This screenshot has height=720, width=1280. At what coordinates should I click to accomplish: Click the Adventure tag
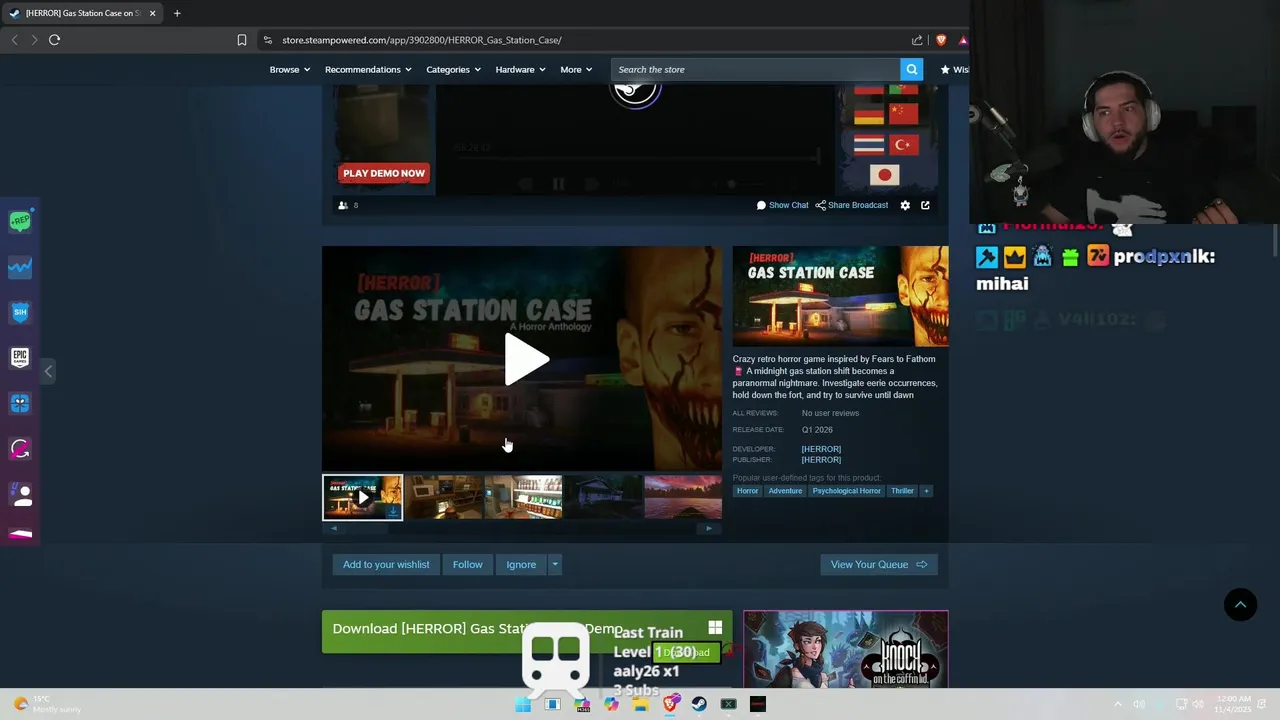point(785,491)
